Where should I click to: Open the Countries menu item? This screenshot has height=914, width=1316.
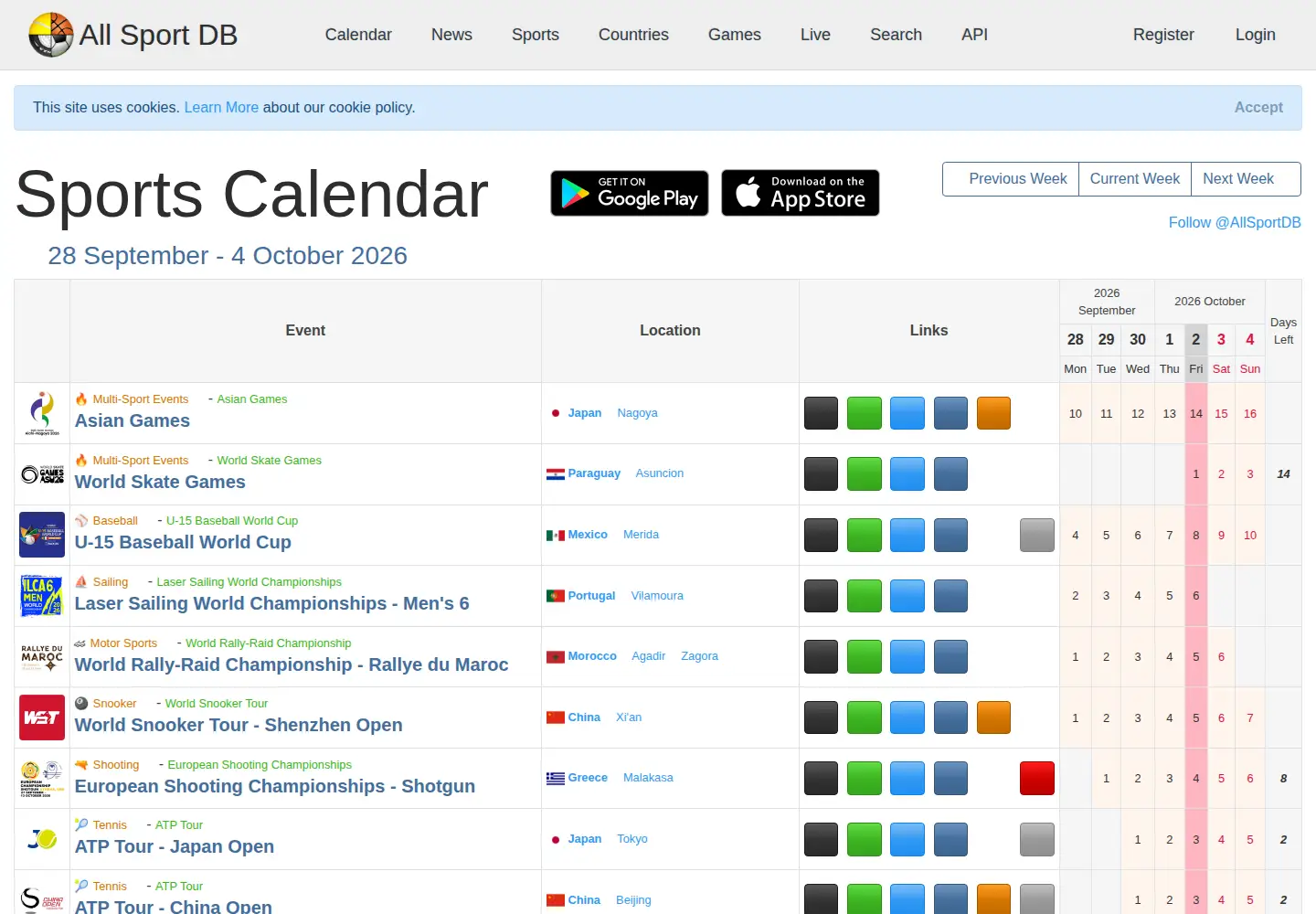tap(633, 35)
